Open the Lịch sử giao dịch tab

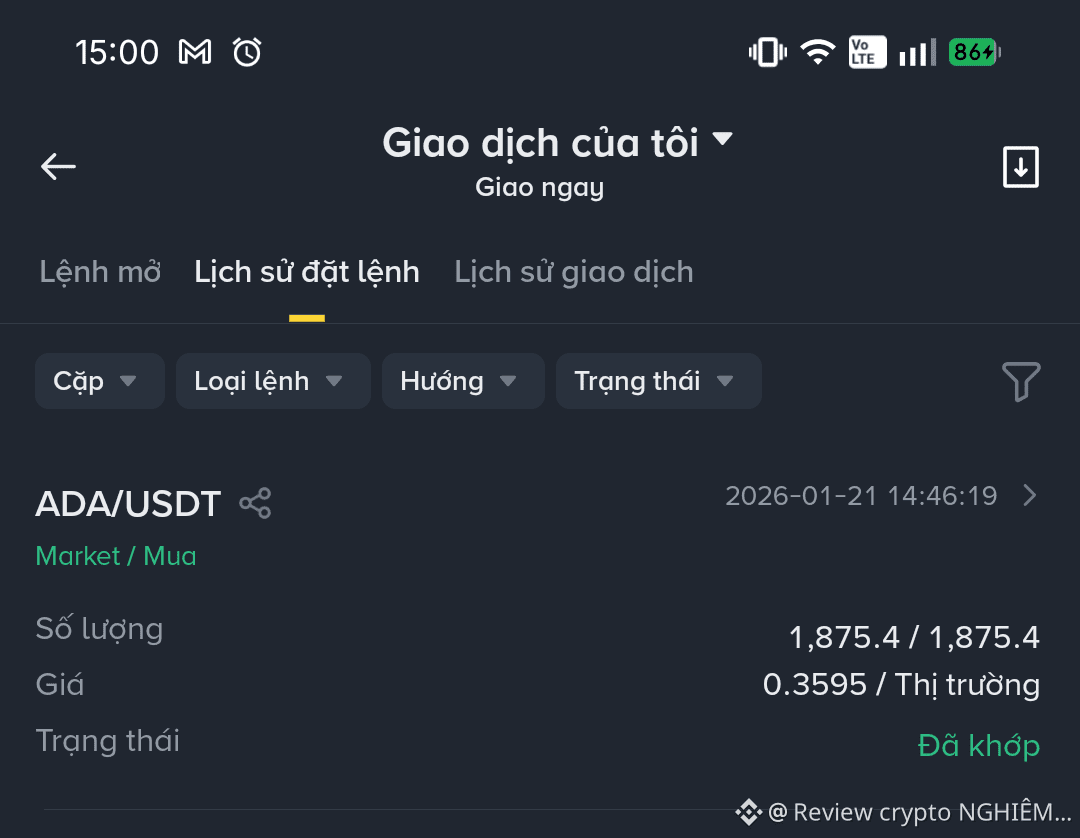(573, 271)
